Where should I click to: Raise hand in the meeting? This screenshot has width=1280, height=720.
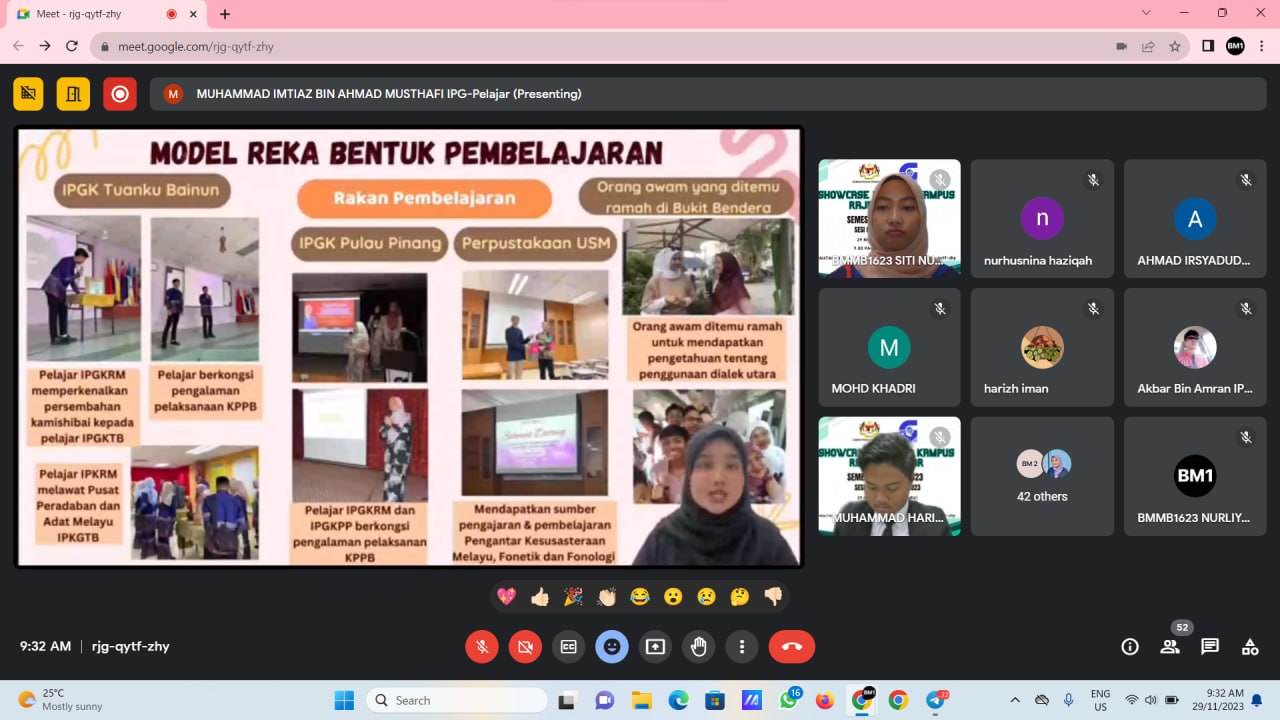[698, 647]
